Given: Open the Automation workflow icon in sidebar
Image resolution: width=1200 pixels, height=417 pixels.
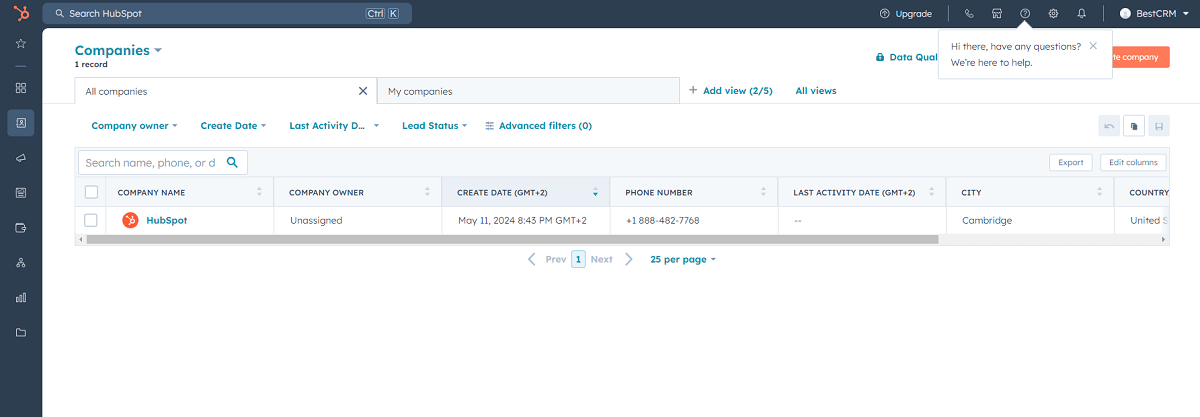Looking at the screenshot, I should coord(21,262).
